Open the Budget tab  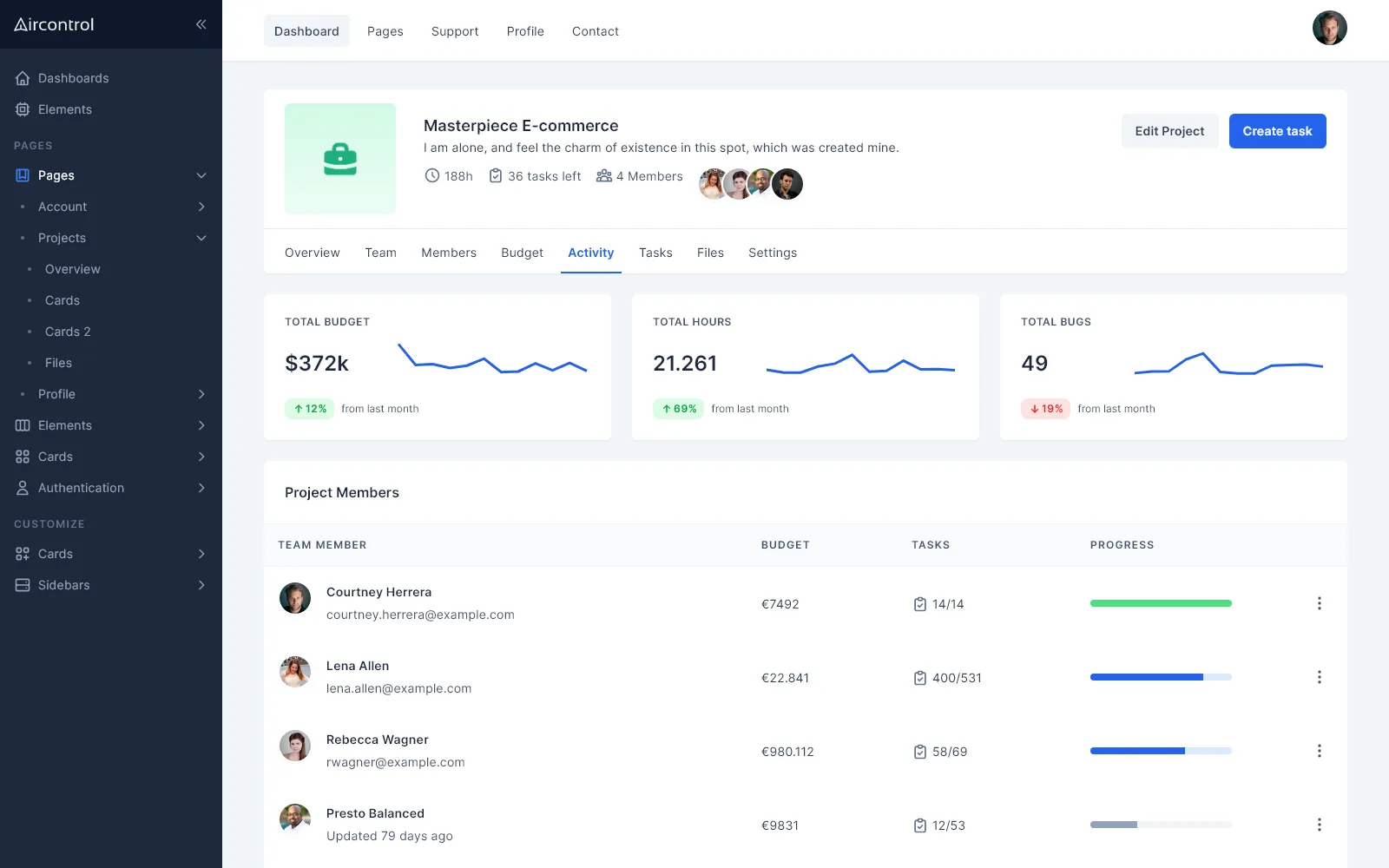(x=522, y=253)
